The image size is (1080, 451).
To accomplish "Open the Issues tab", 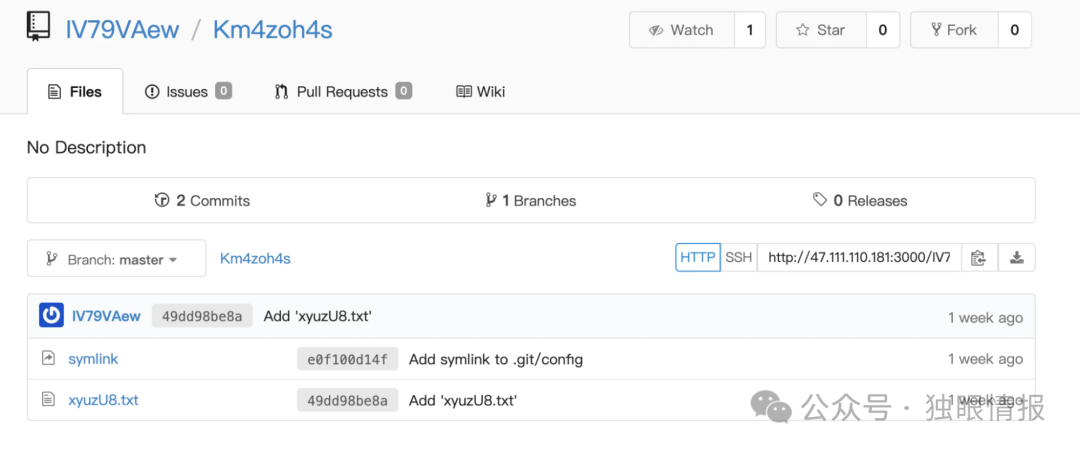I will tap(188, 92).
